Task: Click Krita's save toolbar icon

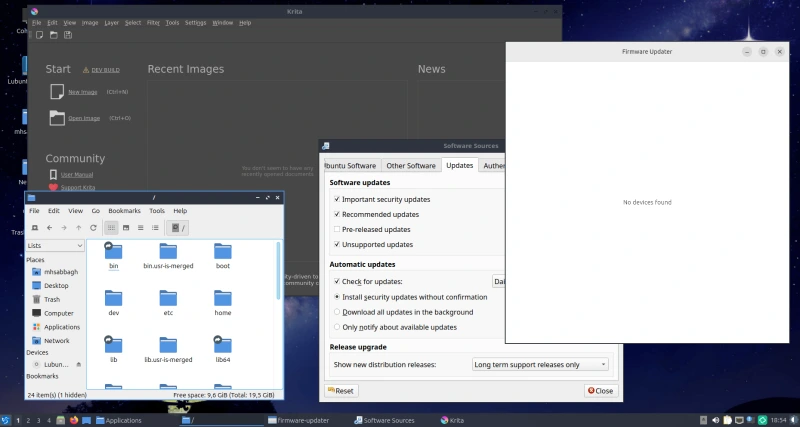Action: (68, 35)
